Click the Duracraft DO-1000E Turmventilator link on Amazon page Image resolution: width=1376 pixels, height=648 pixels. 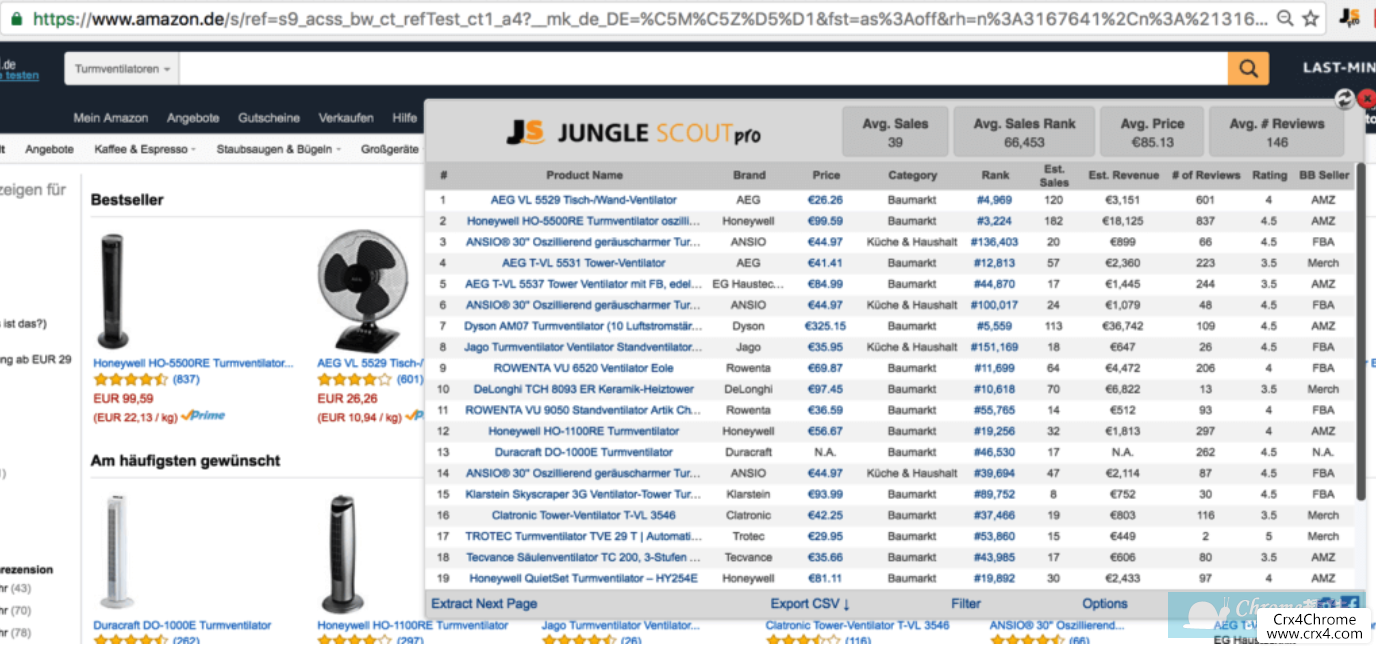(x=182, y=626)
